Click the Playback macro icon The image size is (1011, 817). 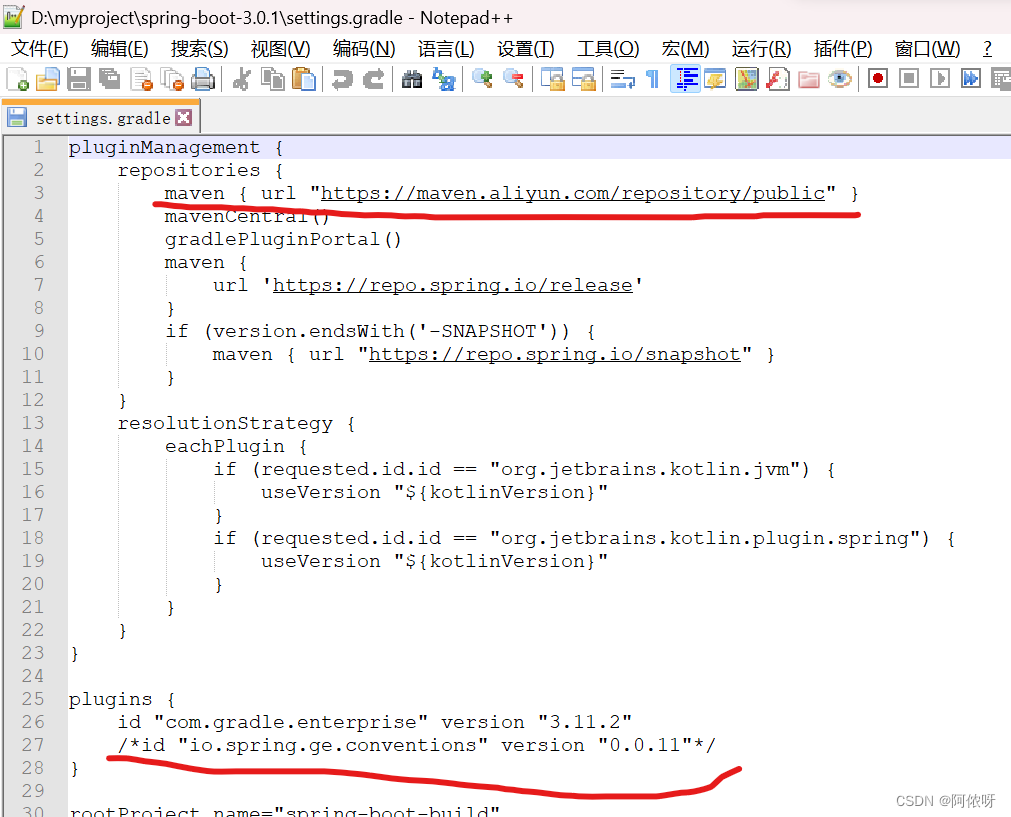939,79
